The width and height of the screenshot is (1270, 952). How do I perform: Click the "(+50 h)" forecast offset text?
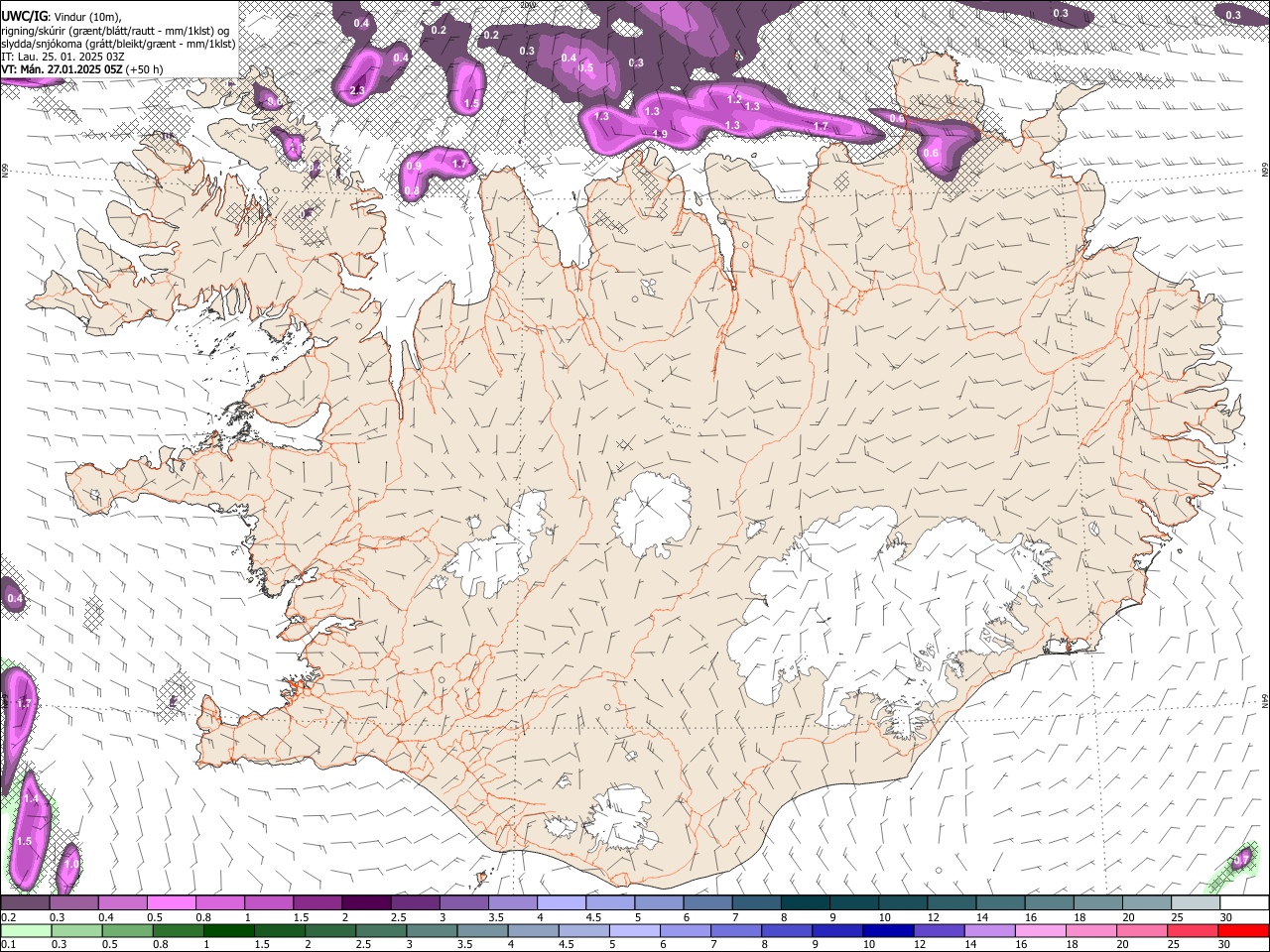[145, 69]
